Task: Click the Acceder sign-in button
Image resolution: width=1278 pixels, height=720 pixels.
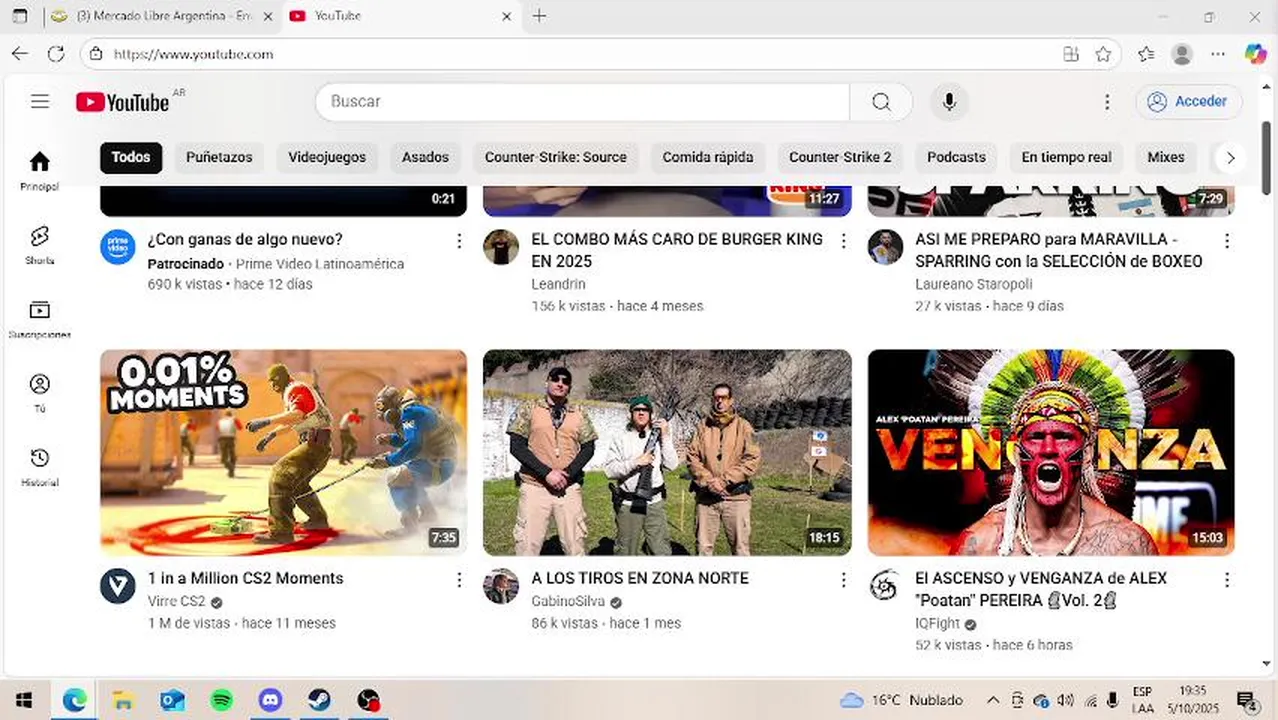Action: (1189, 102)
